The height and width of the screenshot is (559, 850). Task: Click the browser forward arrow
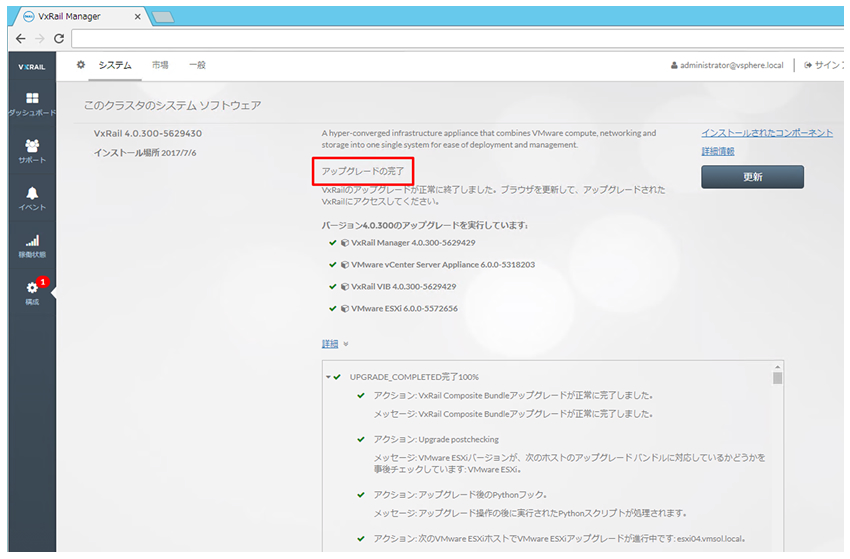point(40,38)
